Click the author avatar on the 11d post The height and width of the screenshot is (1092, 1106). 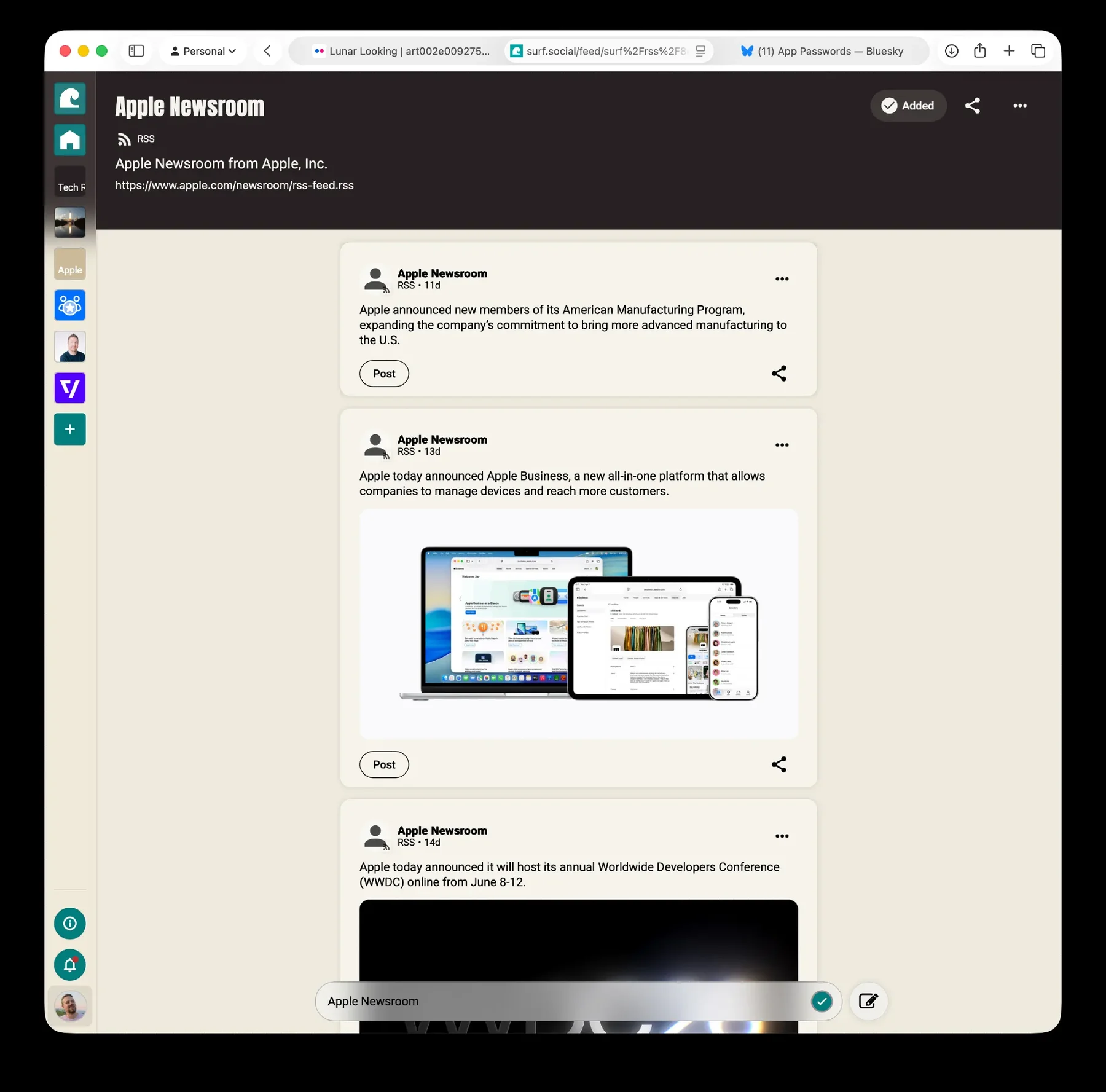pos(375,280)
